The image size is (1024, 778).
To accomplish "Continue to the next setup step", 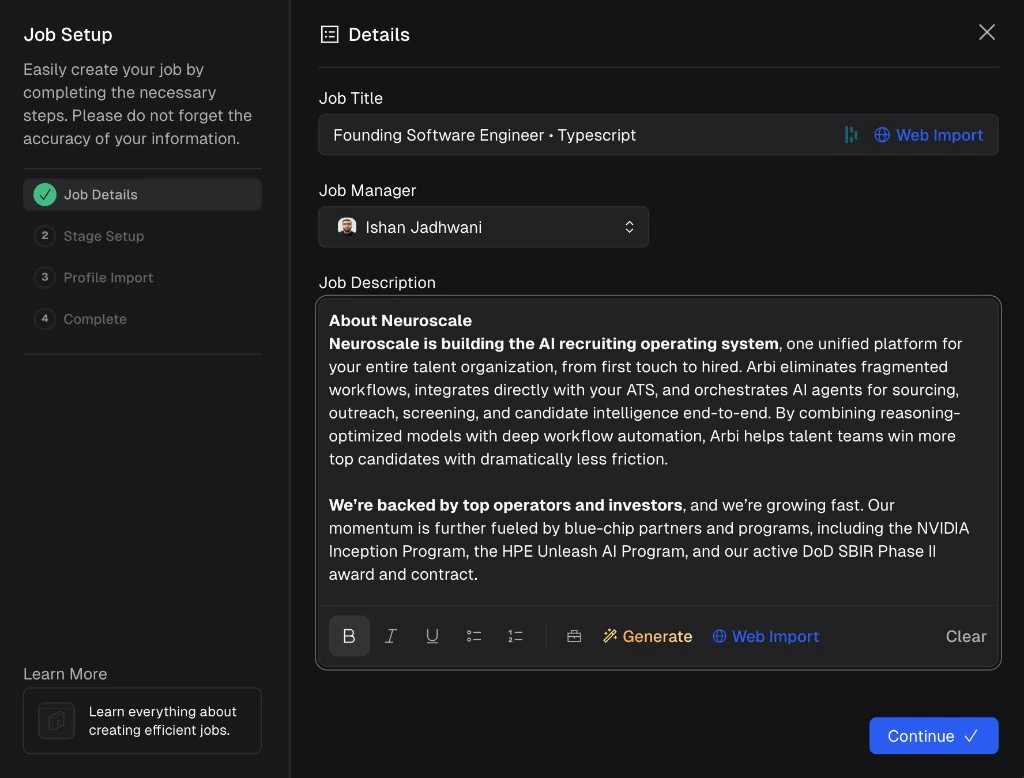I will tap(933, 736).
